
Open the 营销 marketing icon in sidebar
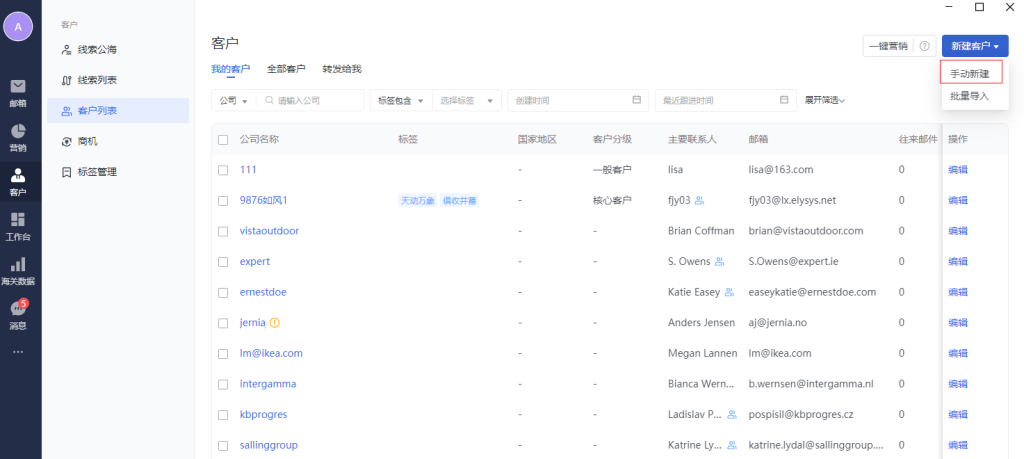[x=18, y=136]
